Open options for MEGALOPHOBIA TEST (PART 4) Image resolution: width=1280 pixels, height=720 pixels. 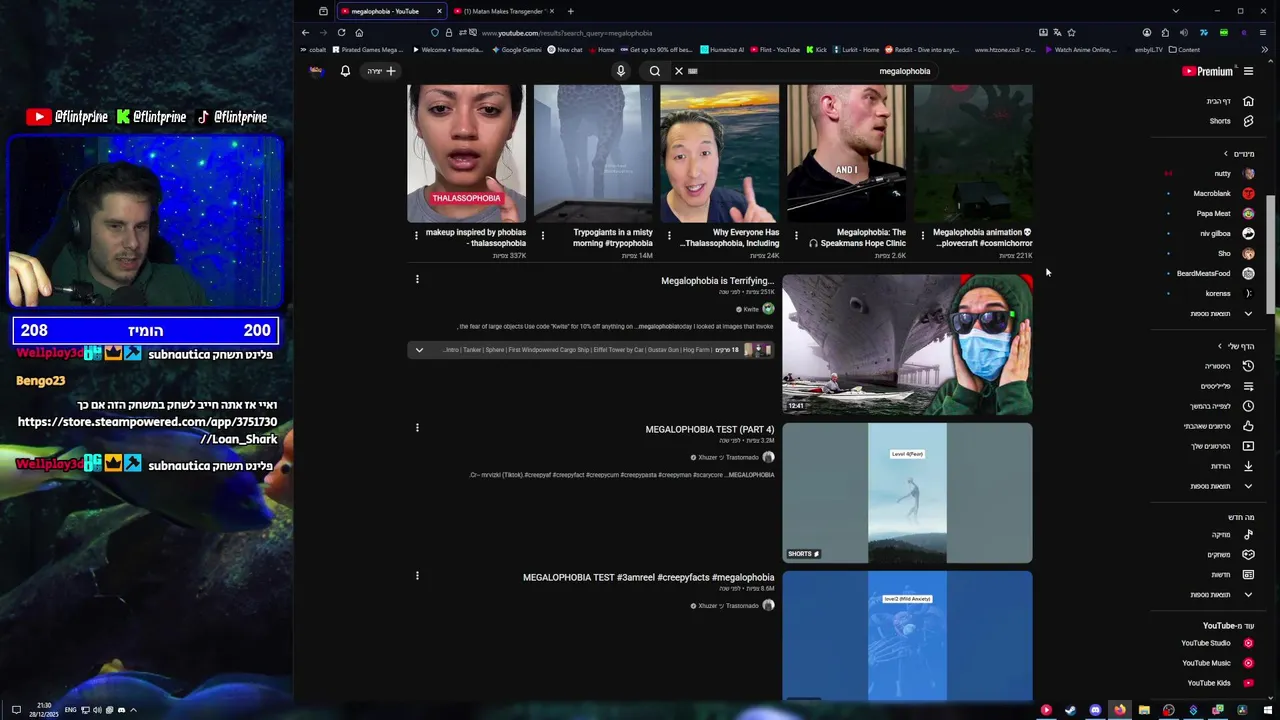417,427
